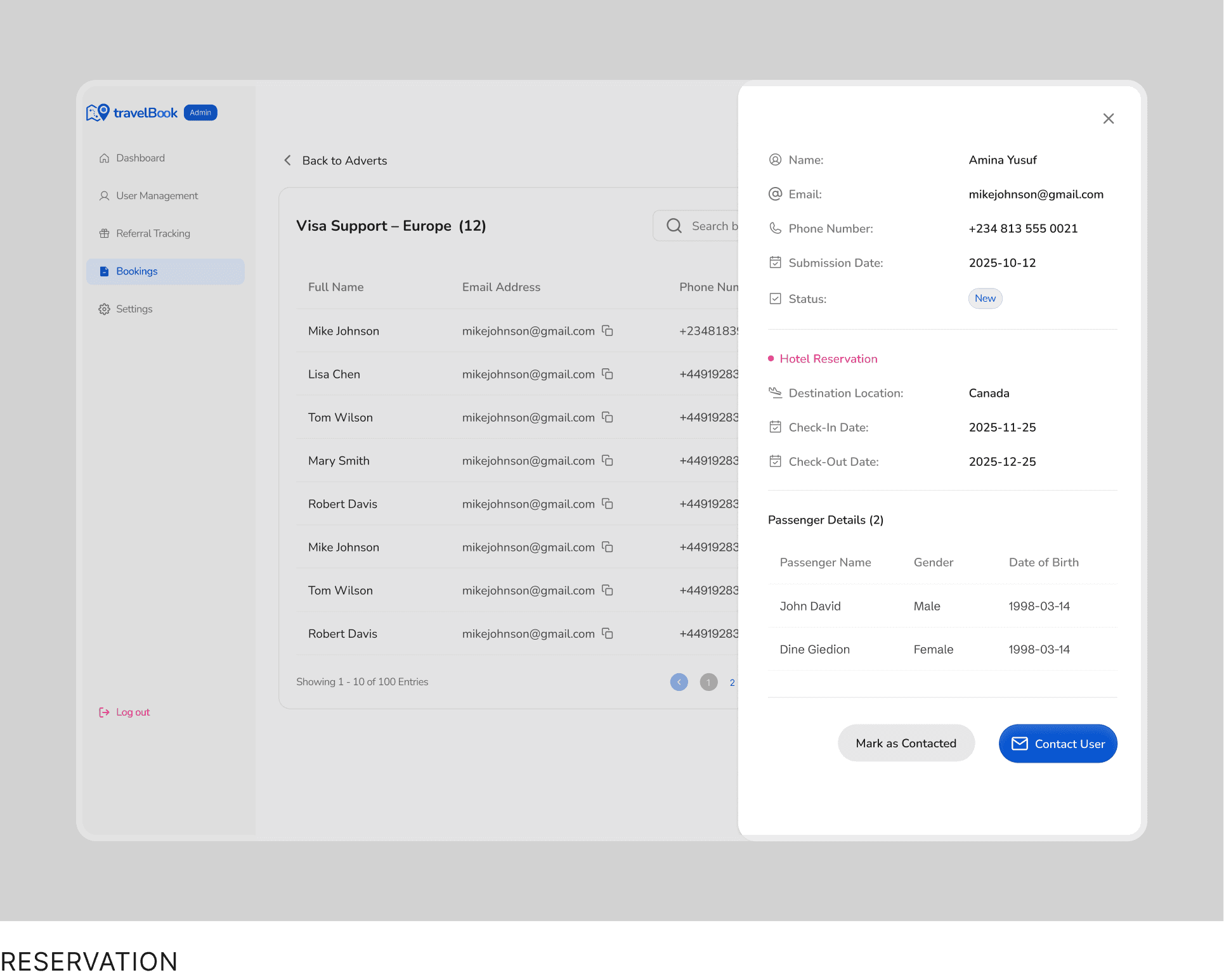
Task: Click the travelBook logo icon
Action: (x=98, y=113)
